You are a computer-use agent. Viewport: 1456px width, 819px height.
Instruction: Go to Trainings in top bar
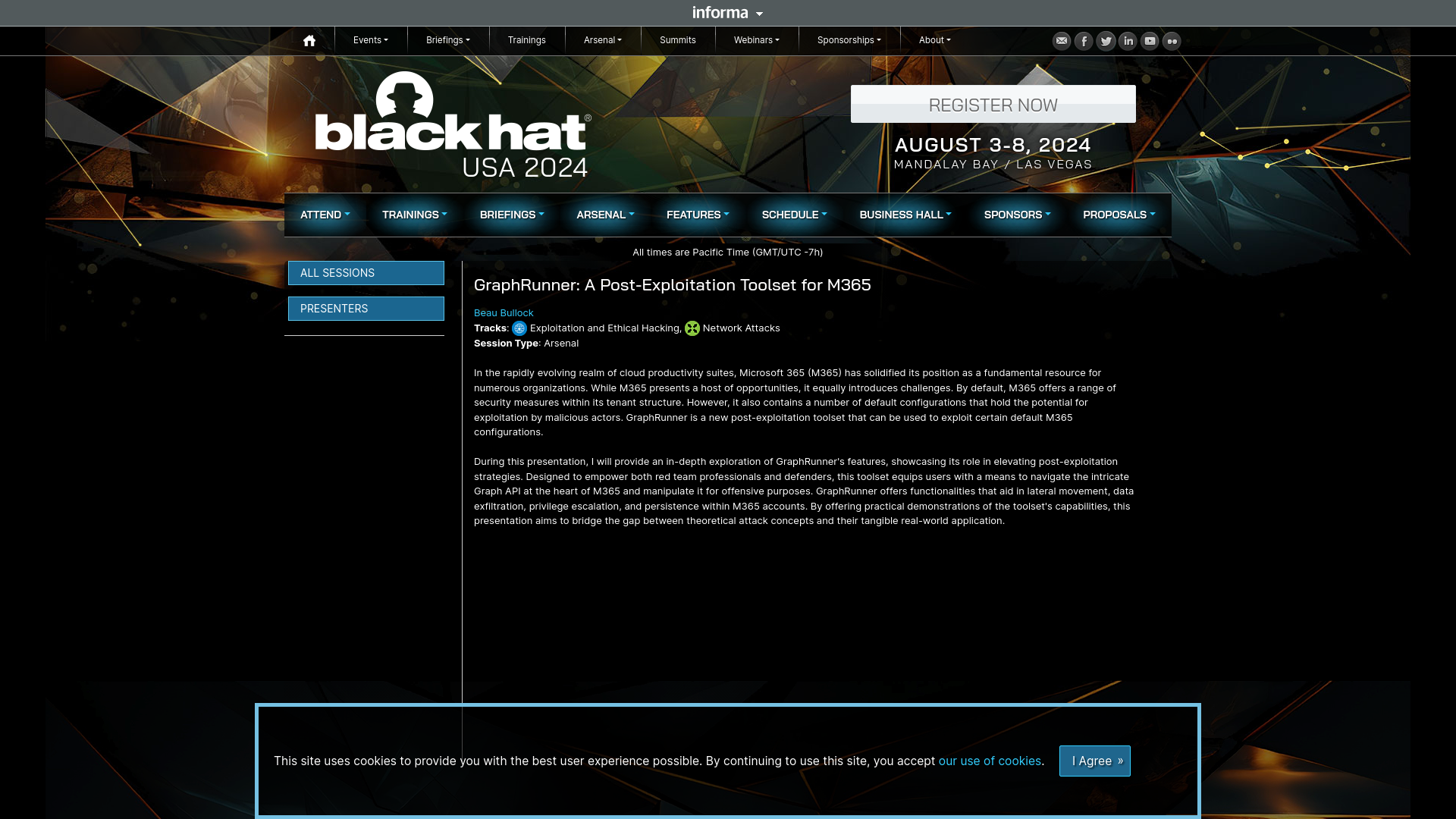pos(527,40)
